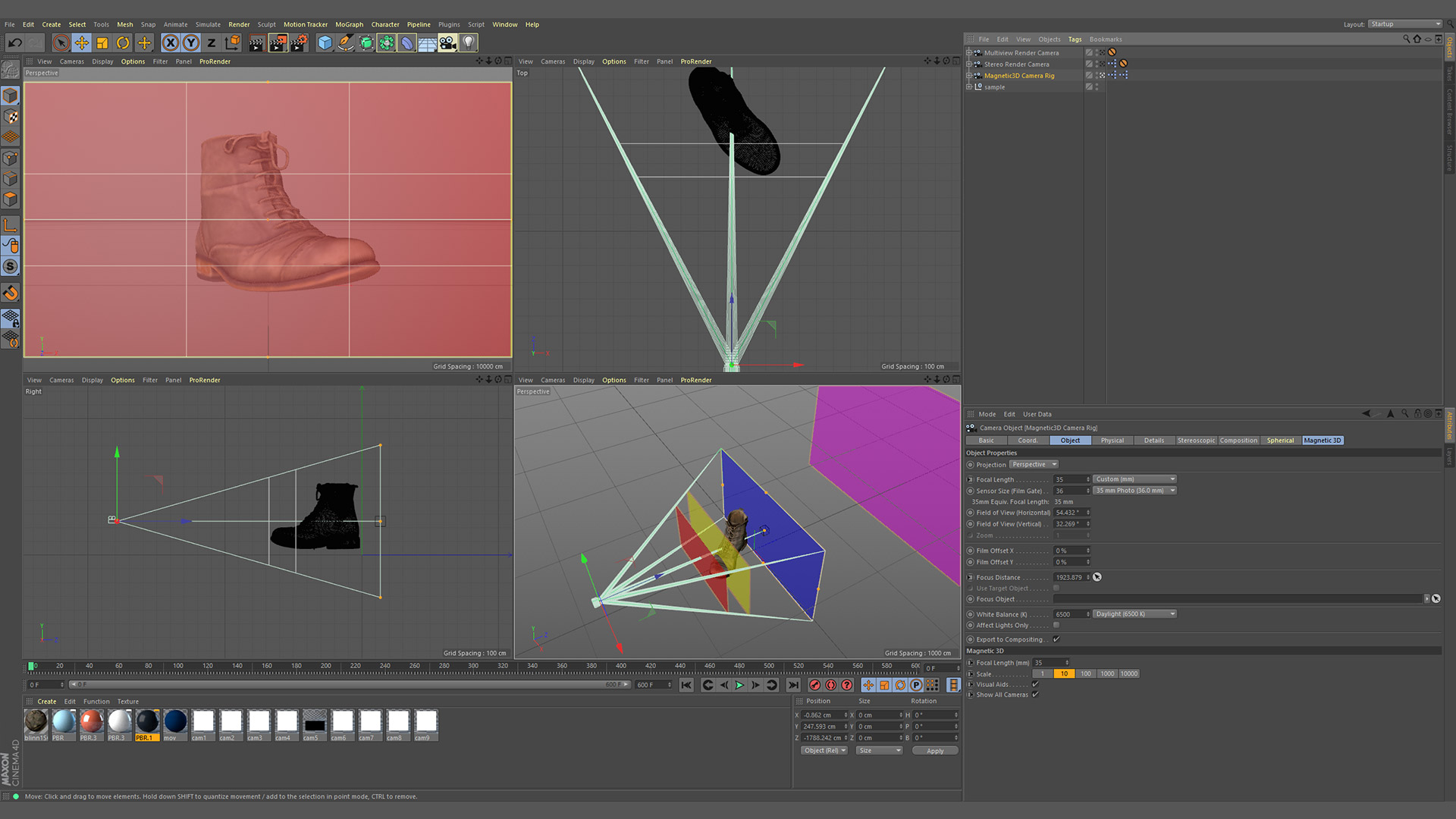Click the Cube primitive icon
Viewport: 1456px width, 819px height.
pos(325,43)
